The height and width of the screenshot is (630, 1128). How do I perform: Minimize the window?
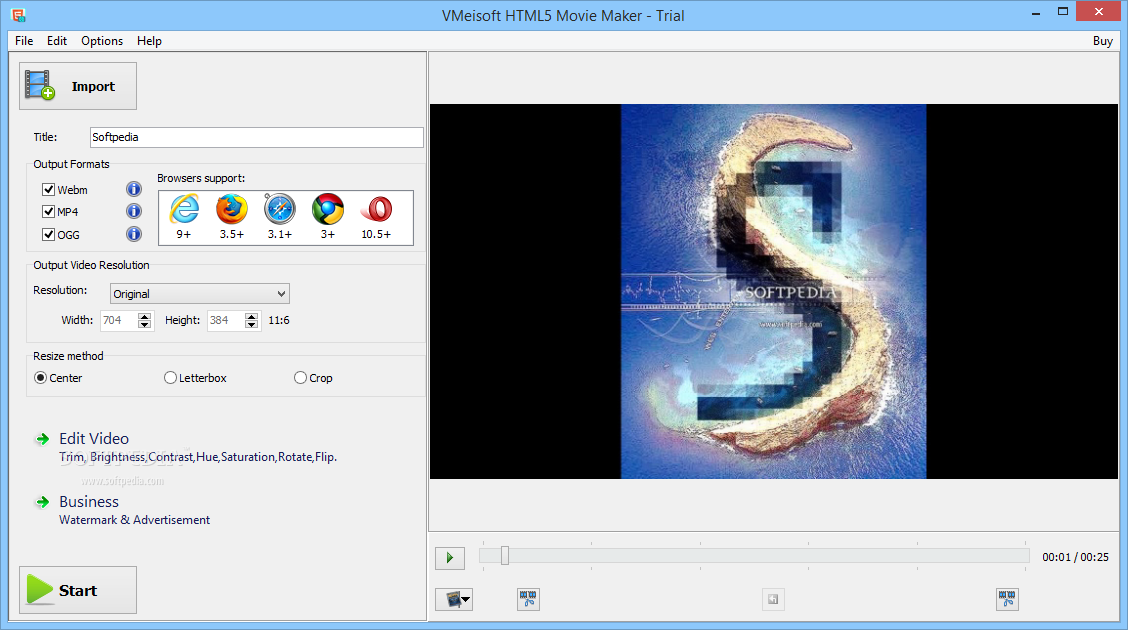[x=1036, y=13]
